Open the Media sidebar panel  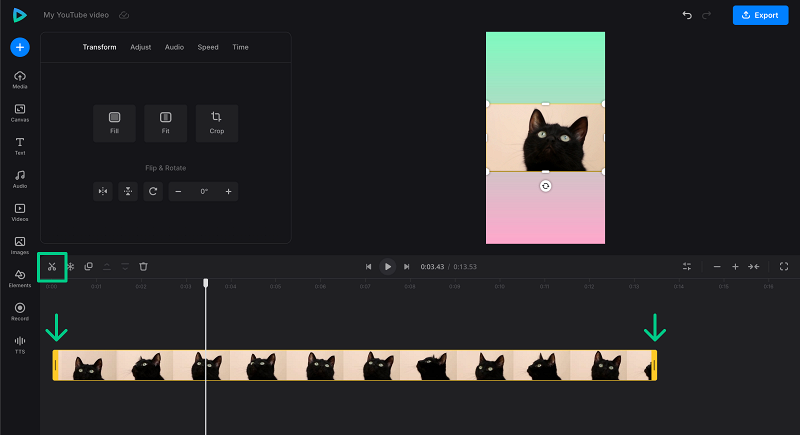click(20, 80)
